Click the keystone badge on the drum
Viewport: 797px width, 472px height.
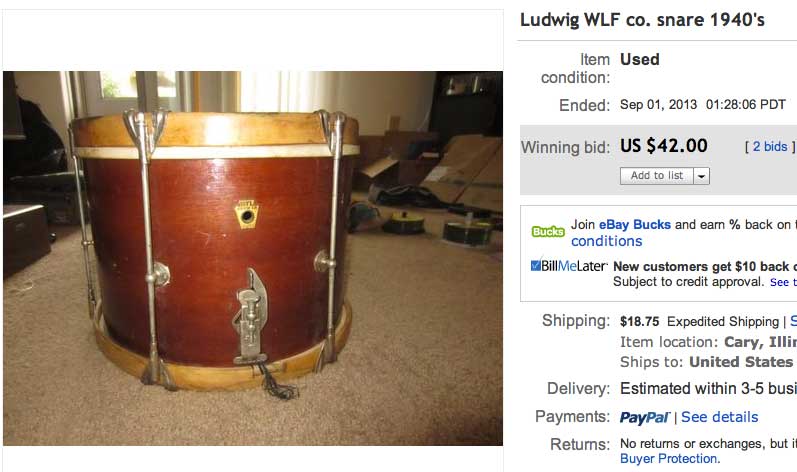coord(247,214)
